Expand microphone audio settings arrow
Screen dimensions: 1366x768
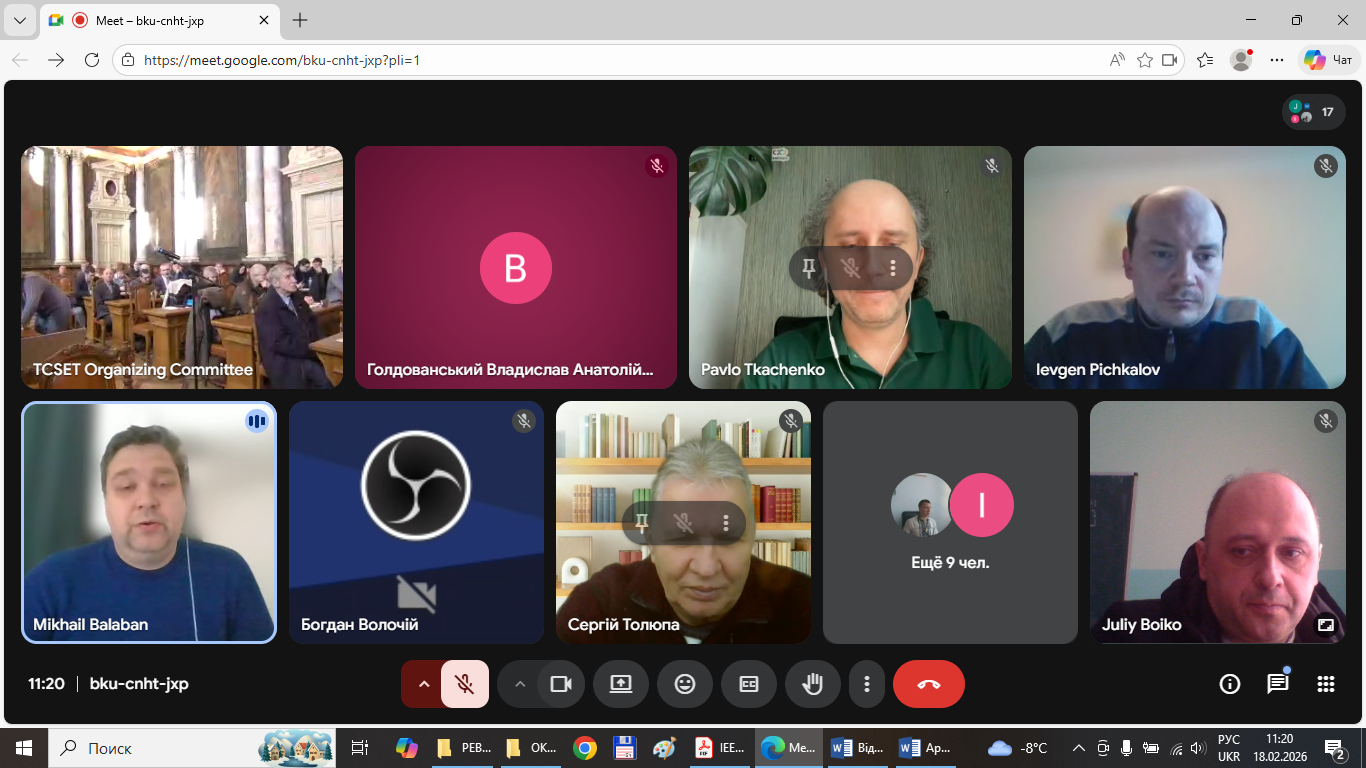pos(423,684)
